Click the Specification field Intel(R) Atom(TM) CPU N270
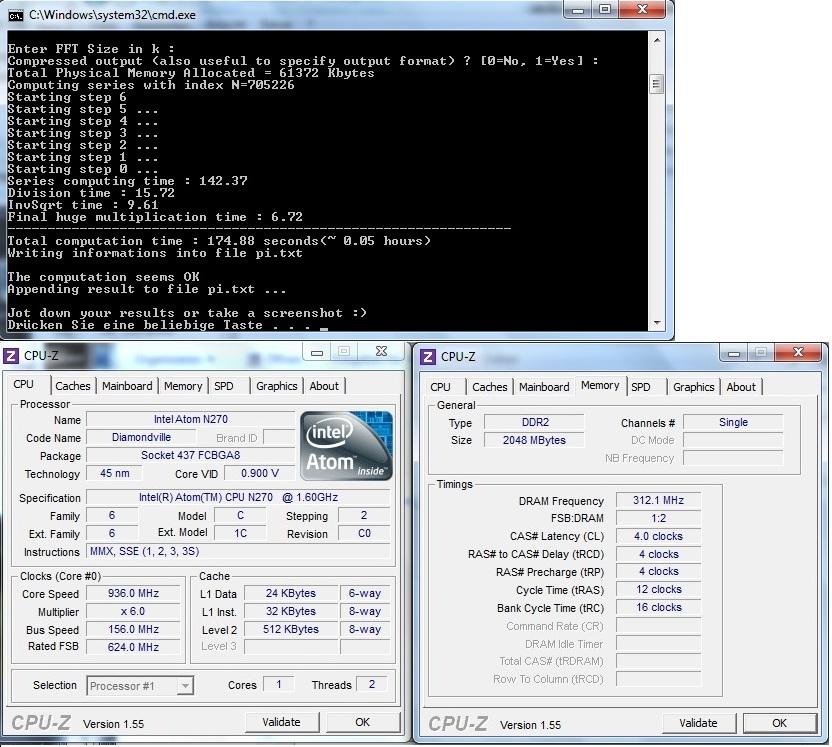This screenshot has height=747, width=832. click(x=238, y=497)
